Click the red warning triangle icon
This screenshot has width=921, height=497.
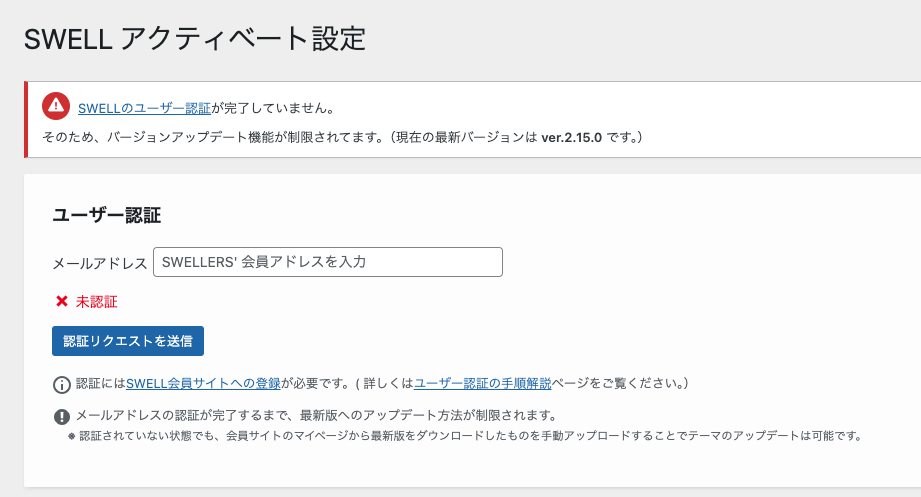[x=56, y=106]
